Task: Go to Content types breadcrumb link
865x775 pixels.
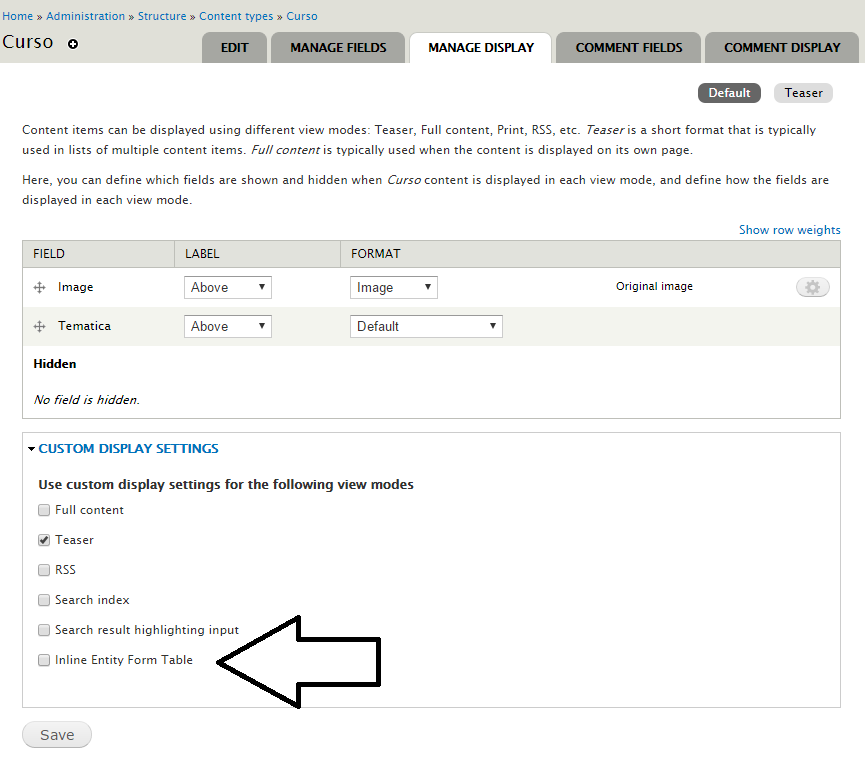Action: [x=238, y=16]
